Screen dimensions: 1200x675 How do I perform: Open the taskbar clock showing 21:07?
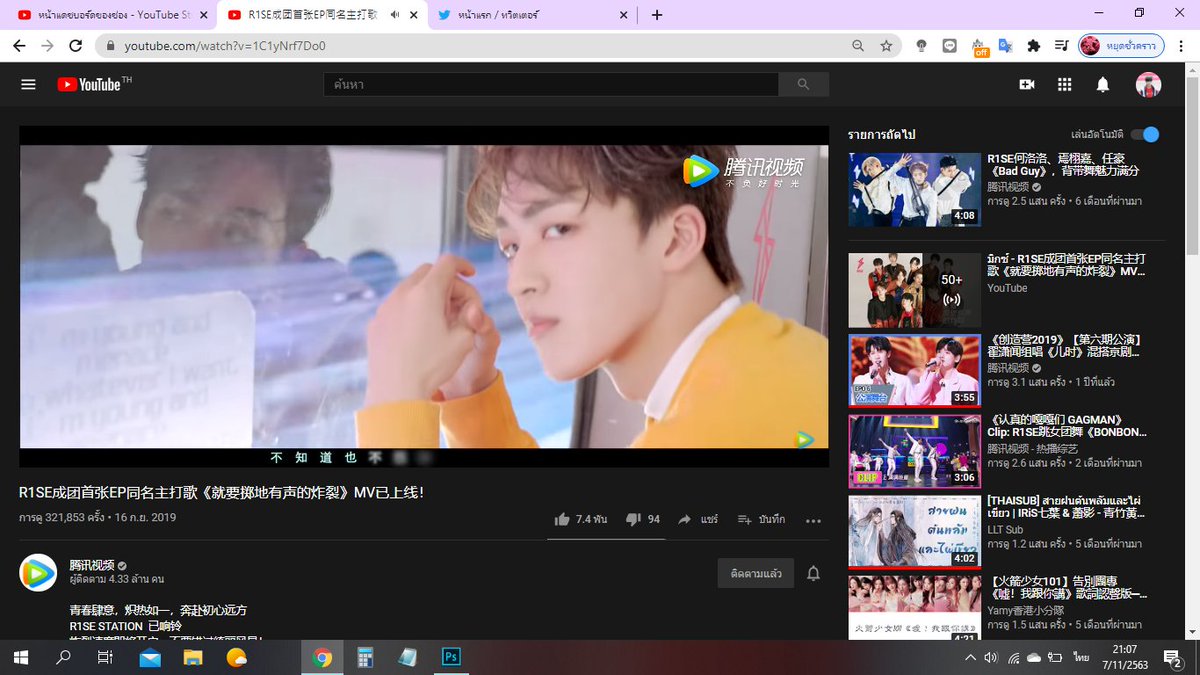(x=1125, y=657)
